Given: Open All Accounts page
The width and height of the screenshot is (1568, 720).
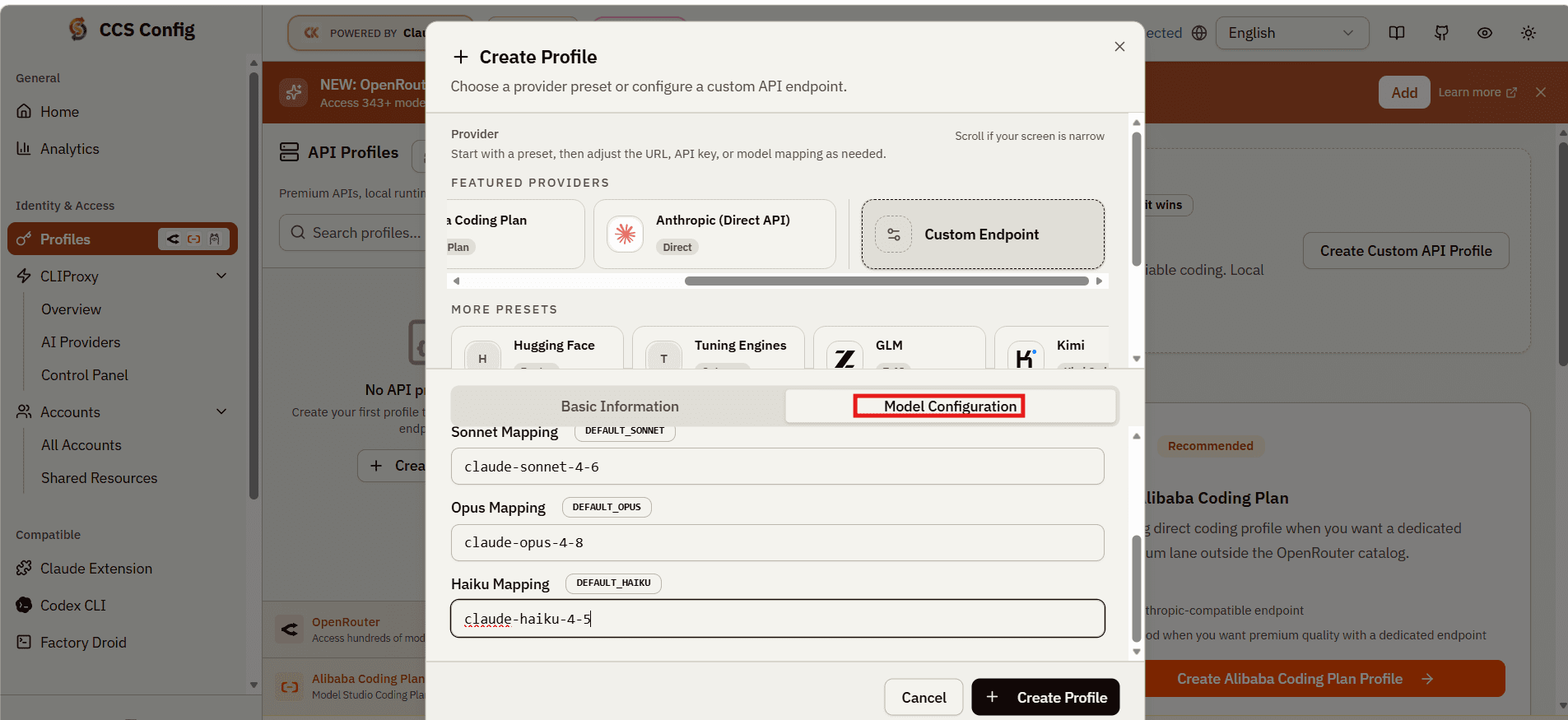Looking at the screenshot, I should point(81,445).
